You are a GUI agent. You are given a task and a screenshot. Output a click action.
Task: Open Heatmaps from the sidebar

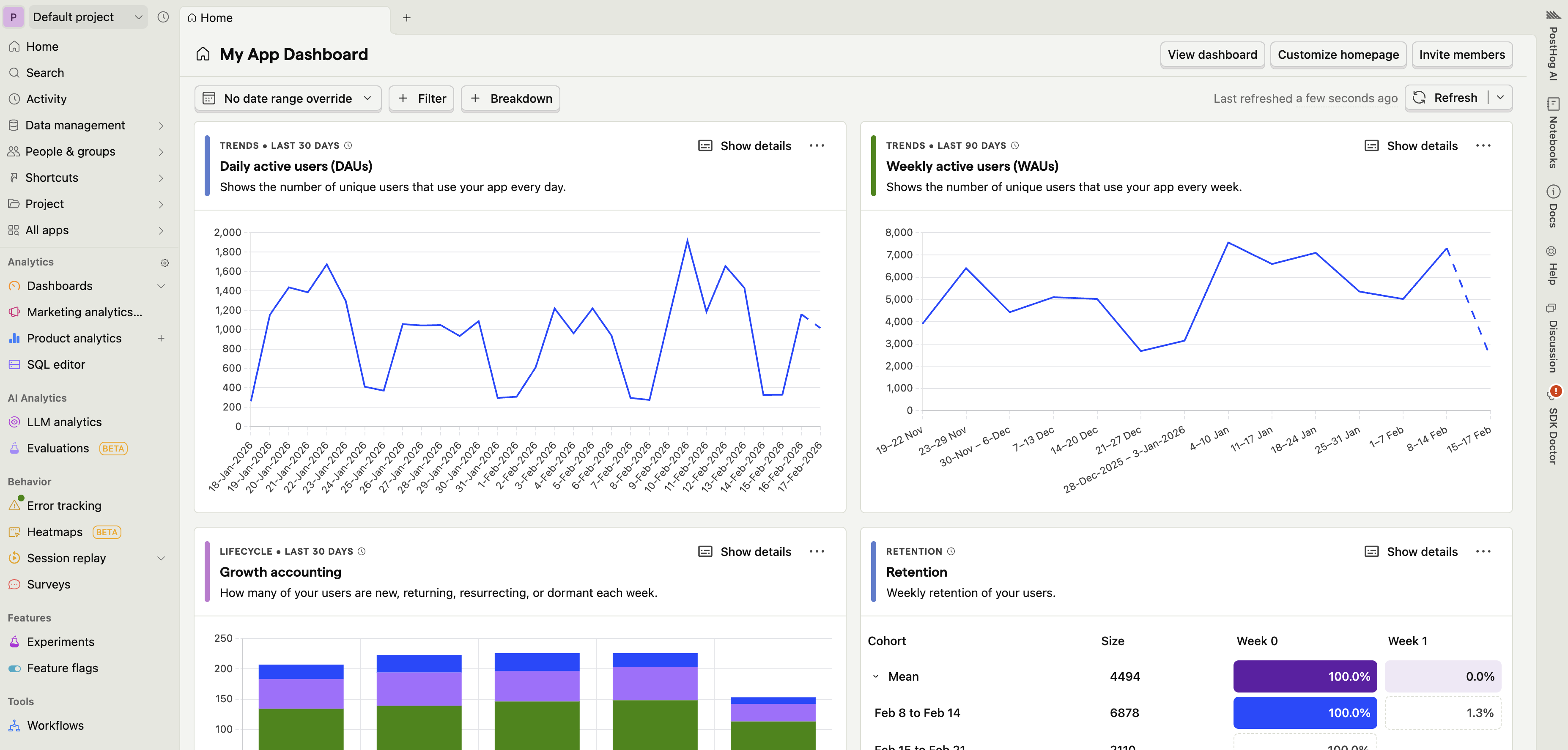click(x=55, y=531)
